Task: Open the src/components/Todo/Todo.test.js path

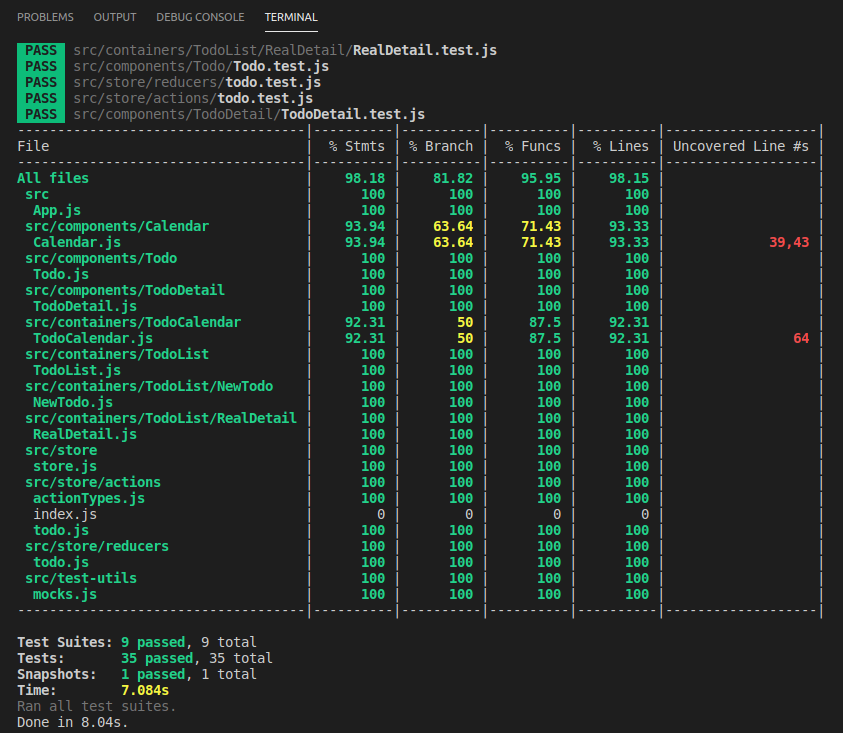Action: coord(201,67)
